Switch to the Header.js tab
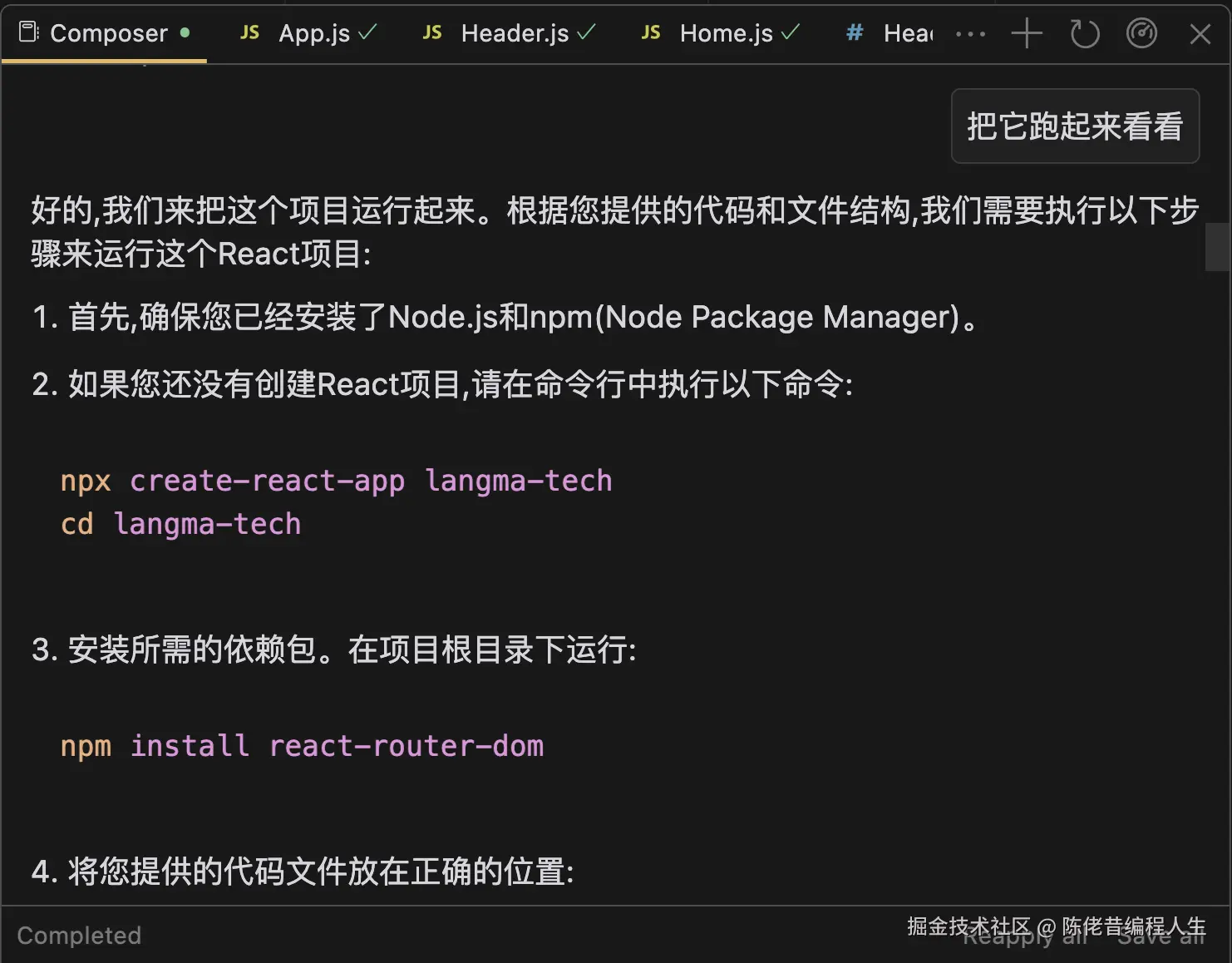 [514, 33]
